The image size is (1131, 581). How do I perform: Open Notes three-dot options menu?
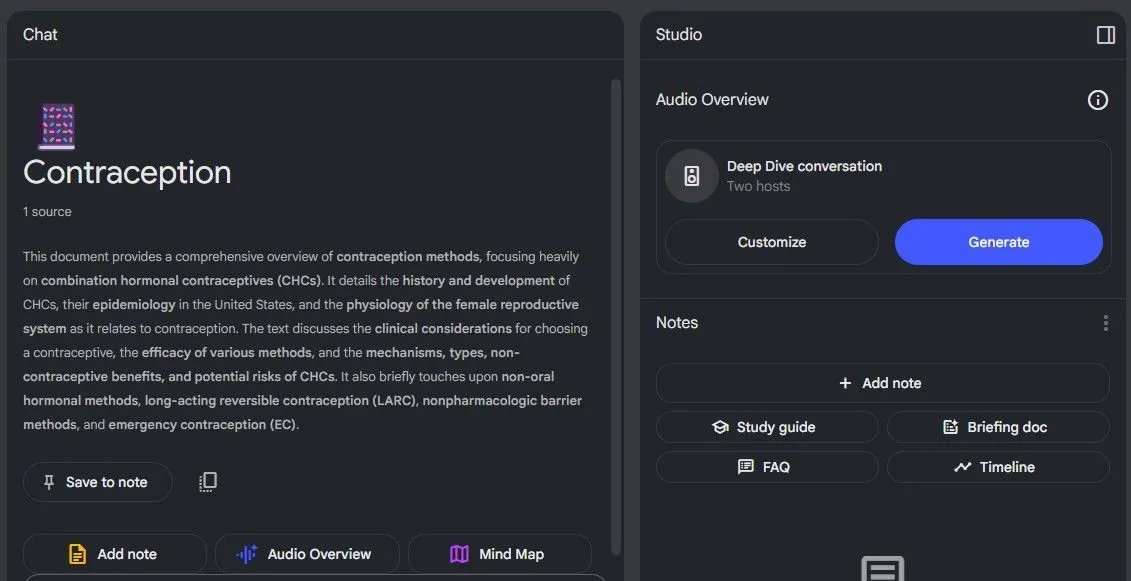[x=1105, y=323]
